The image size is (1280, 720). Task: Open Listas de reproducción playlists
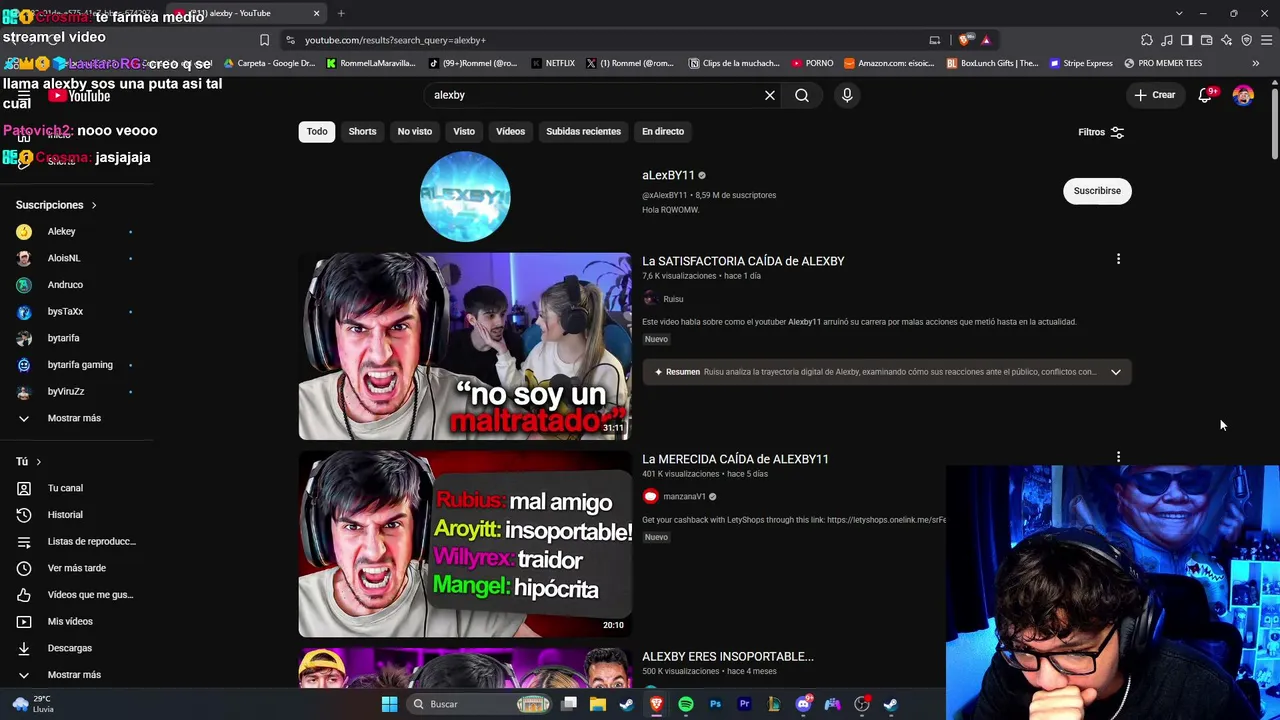[91, 541]
